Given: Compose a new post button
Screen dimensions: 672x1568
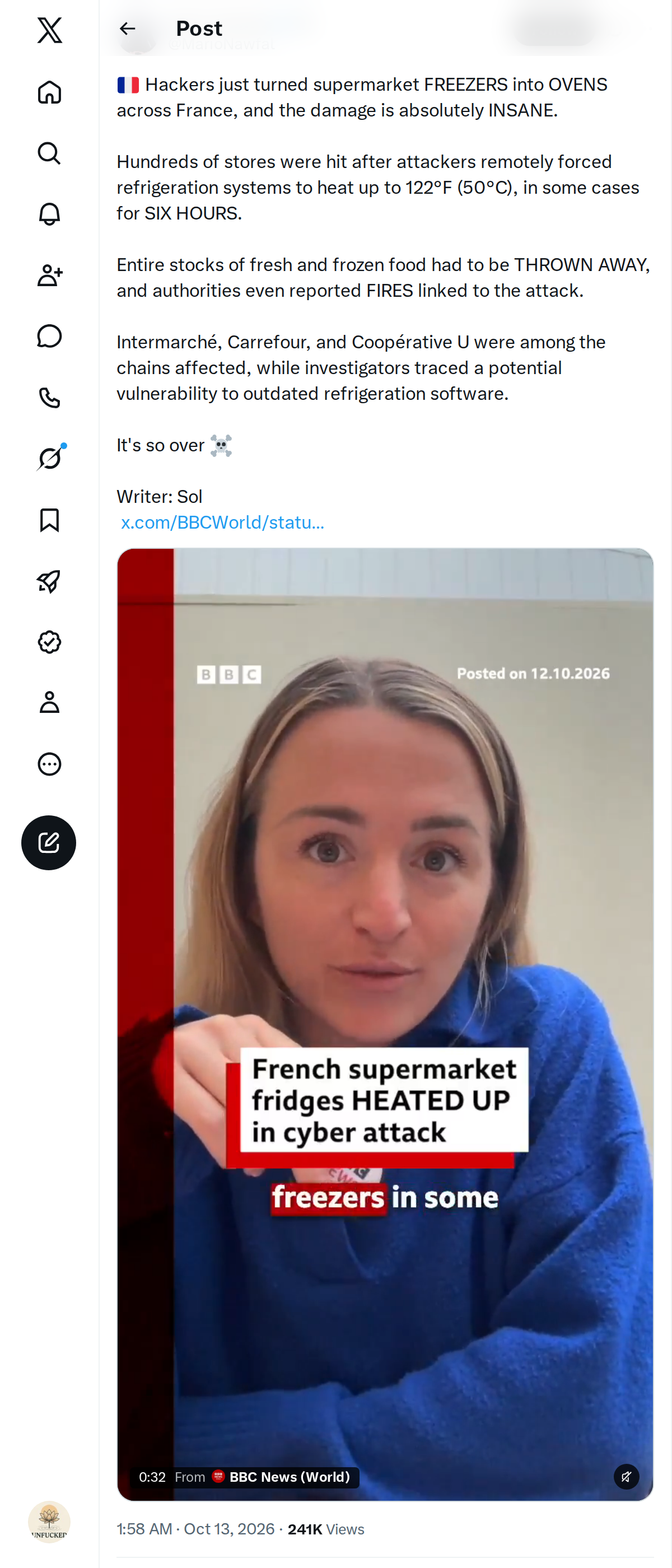Looking at the screenshot, I should 49,842.
